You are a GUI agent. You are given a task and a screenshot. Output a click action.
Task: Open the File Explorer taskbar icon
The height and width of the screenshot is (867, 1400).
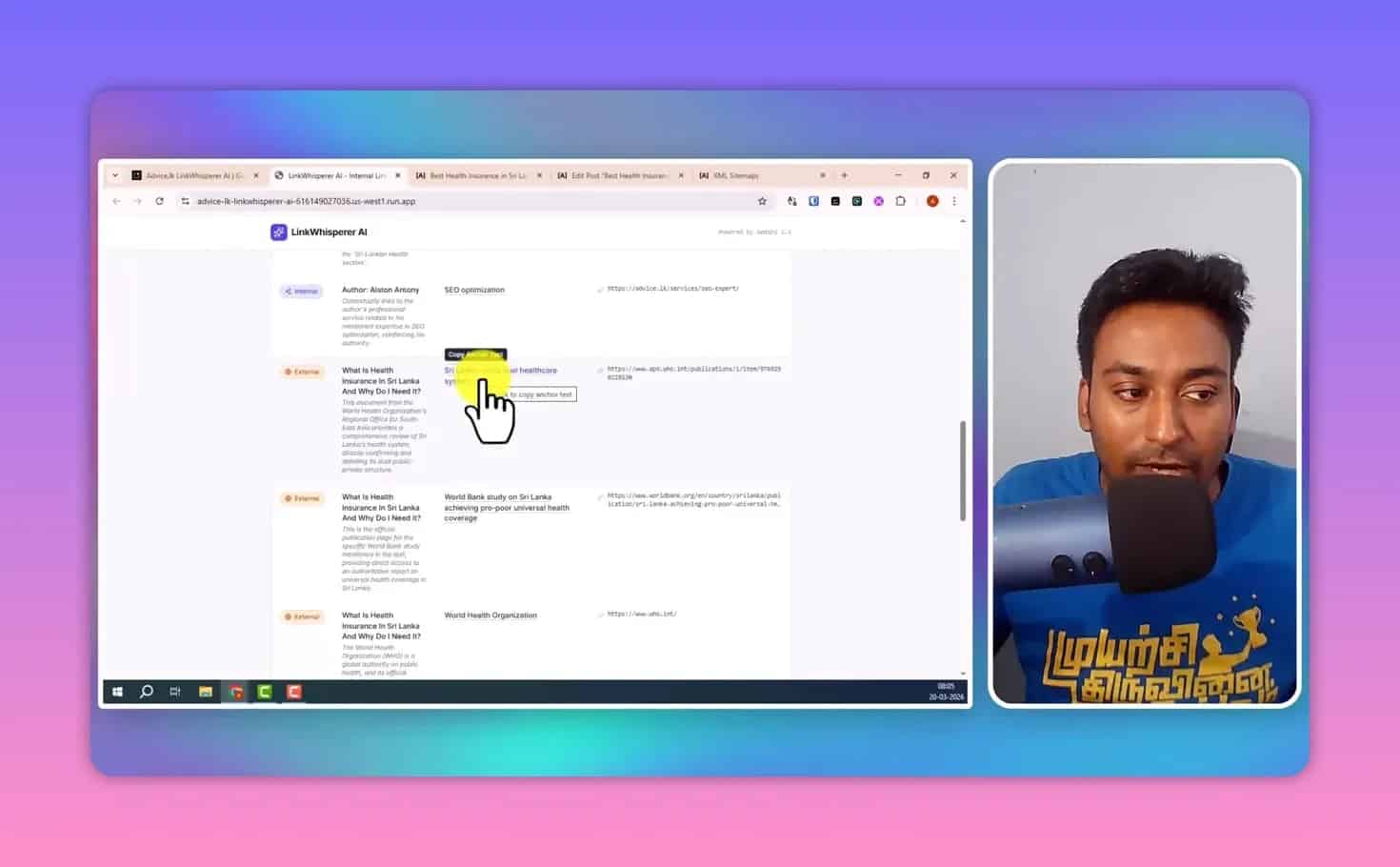click(x=205, y=692)
